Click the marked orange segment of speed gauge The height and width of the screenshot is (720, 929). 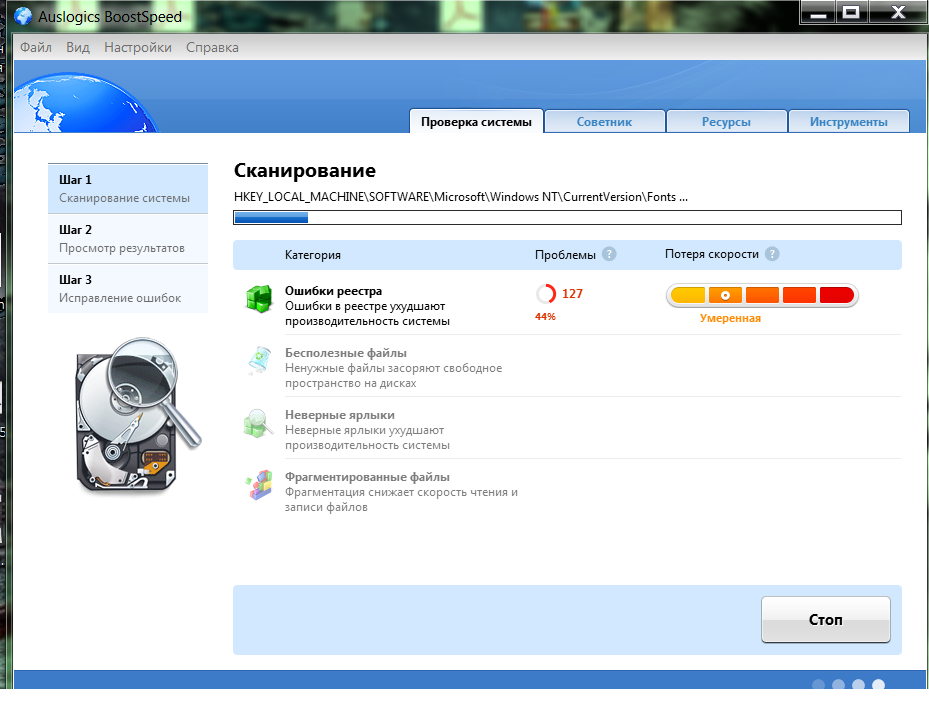click(x=725, y=295)
